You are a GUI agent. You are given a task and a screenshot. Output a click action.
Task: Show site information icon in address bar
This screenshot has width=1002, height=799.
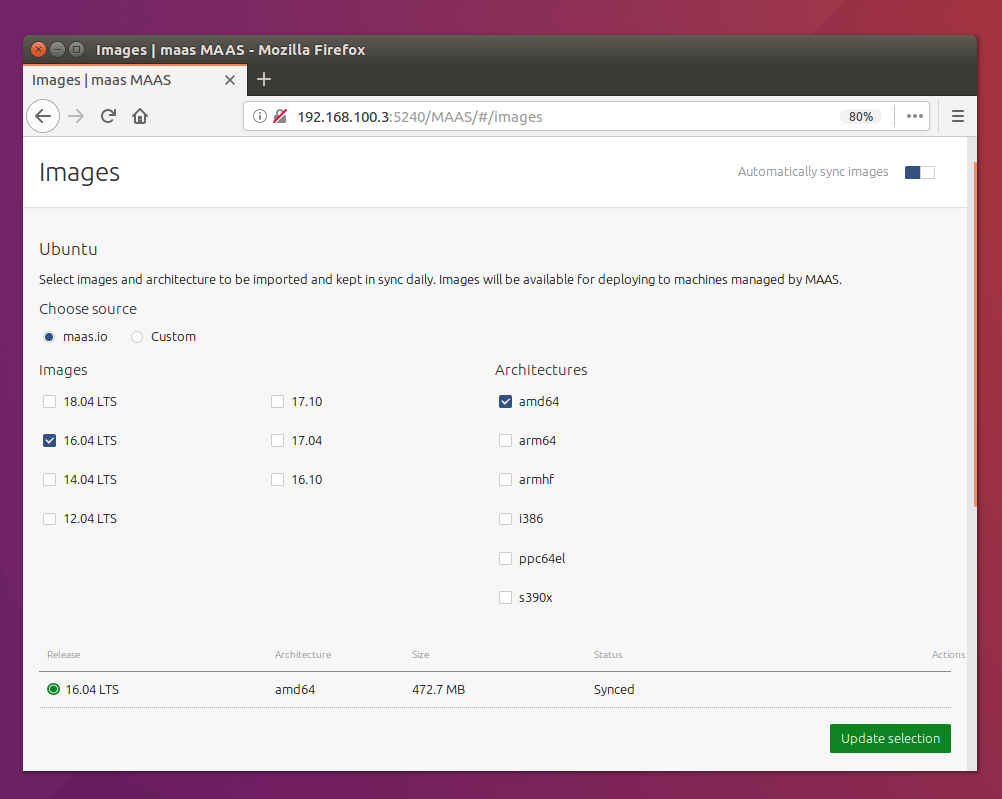coord(259,116)
